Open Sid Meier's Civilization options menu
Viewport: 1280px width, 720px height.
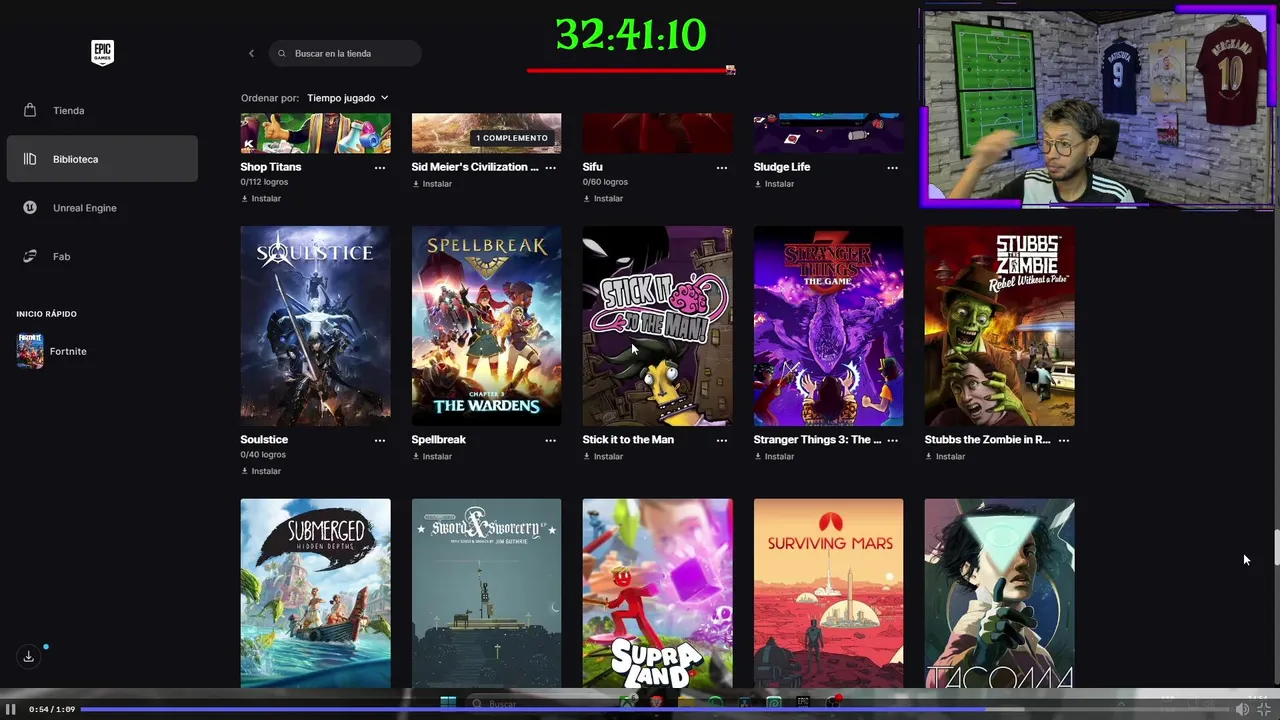[x=551, y=167]
